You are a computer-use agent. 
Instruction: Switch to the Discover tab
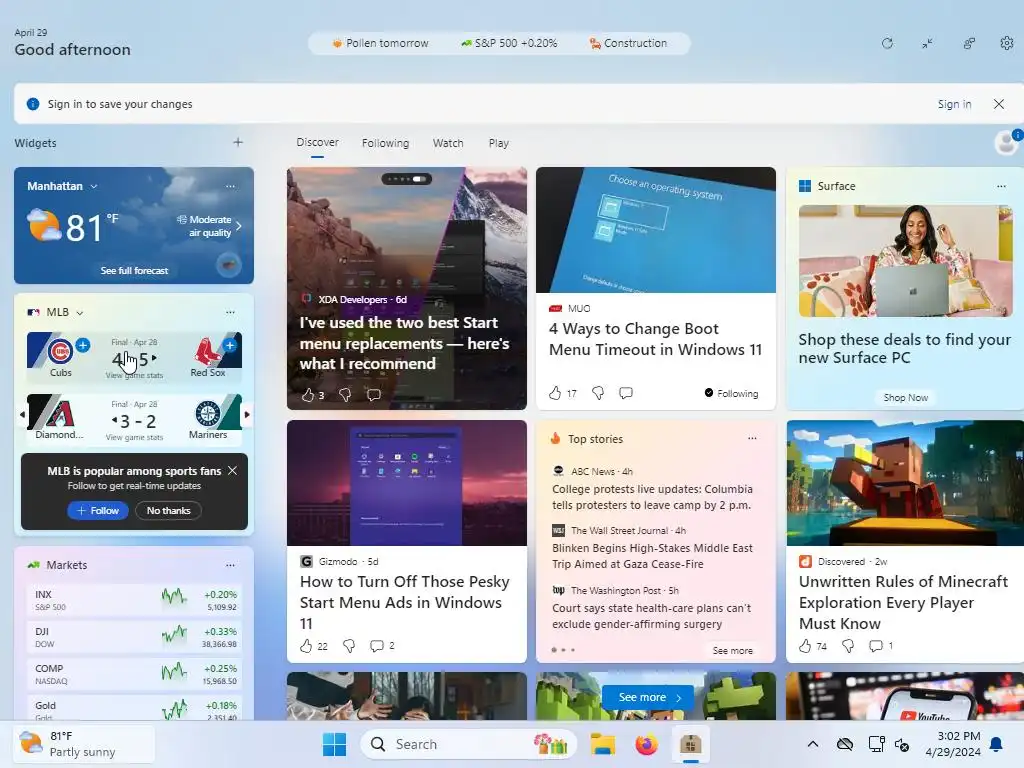click(x=317, y=142)
